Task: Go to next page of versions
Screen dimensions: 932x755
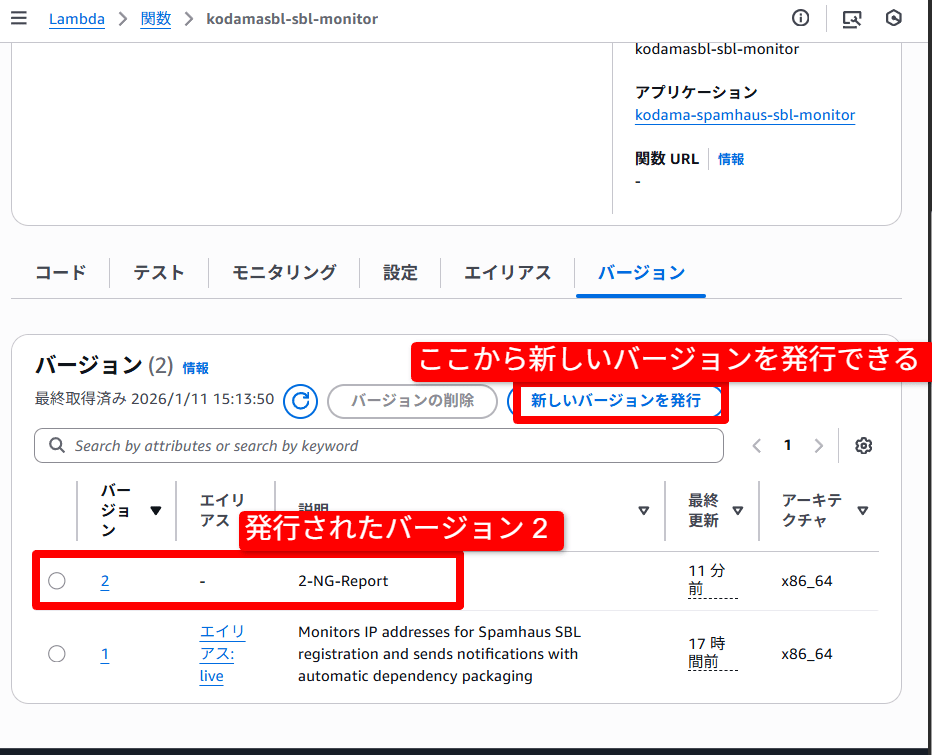Action: pos(819,446)
